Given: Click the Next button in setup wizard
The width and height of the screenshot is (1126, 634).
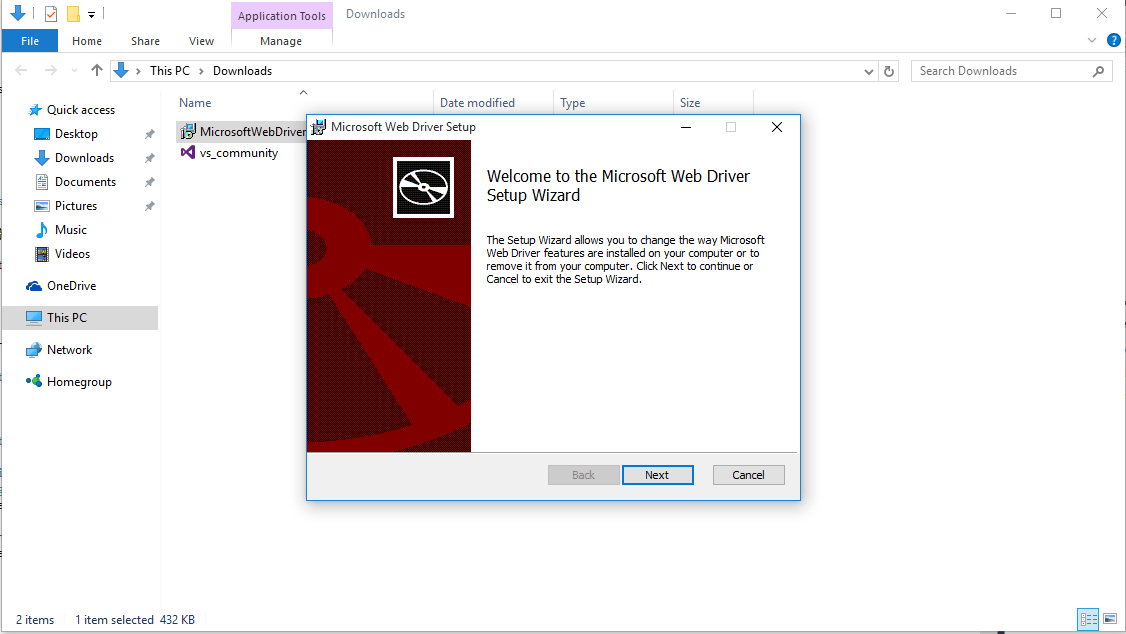Looking at the screenshot, I should (657, 475).
